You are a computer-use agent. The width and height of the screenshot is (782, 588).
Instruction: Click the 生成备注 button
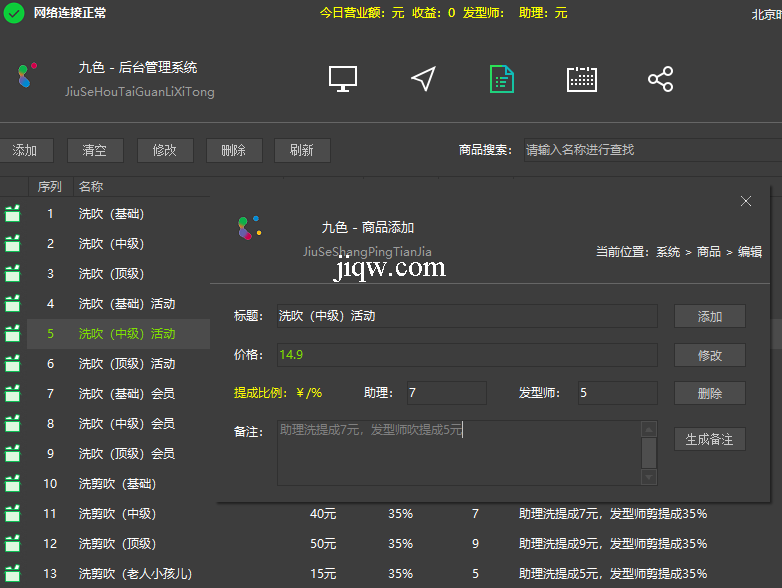(709, 439)
